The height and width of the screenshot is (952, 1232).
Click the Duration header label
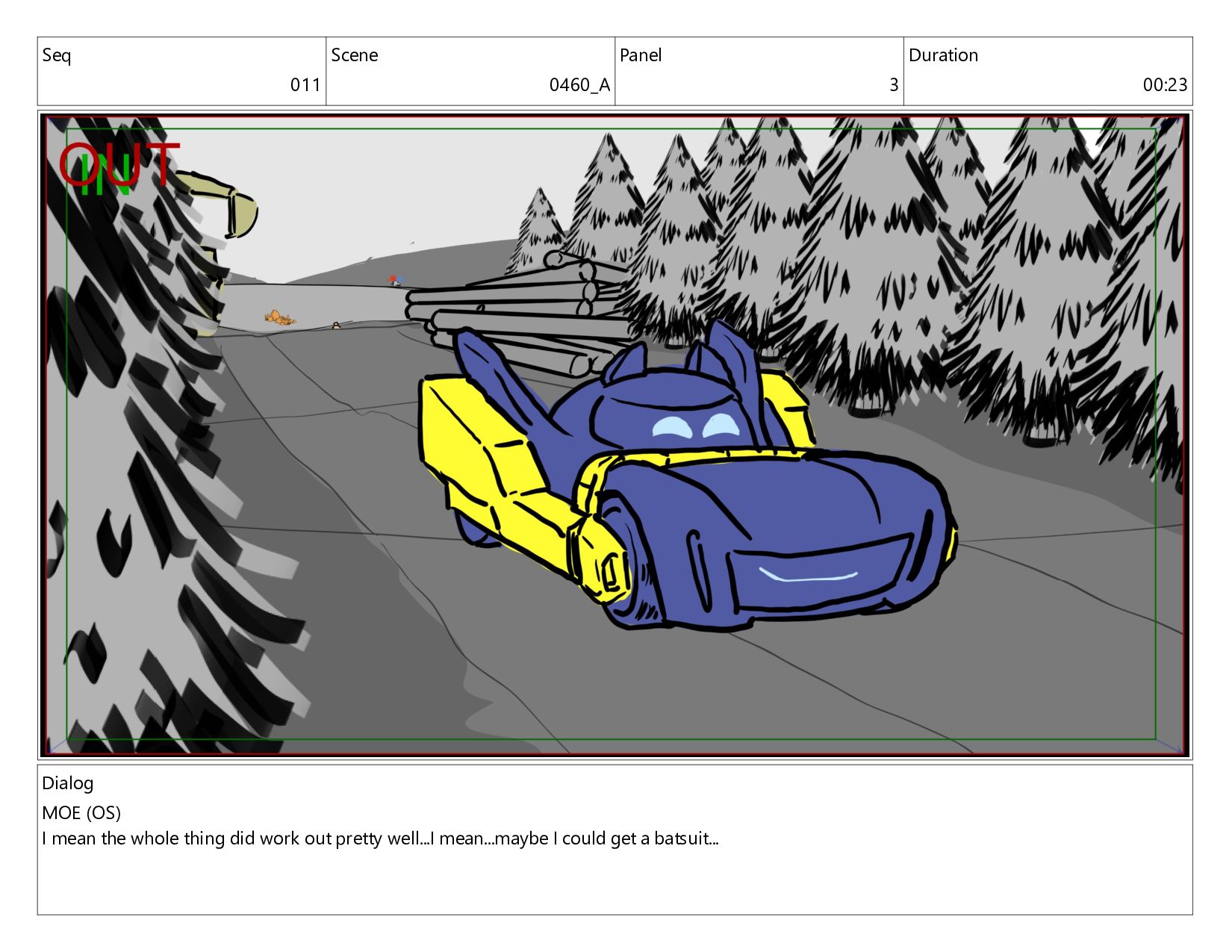pos(943,55)
